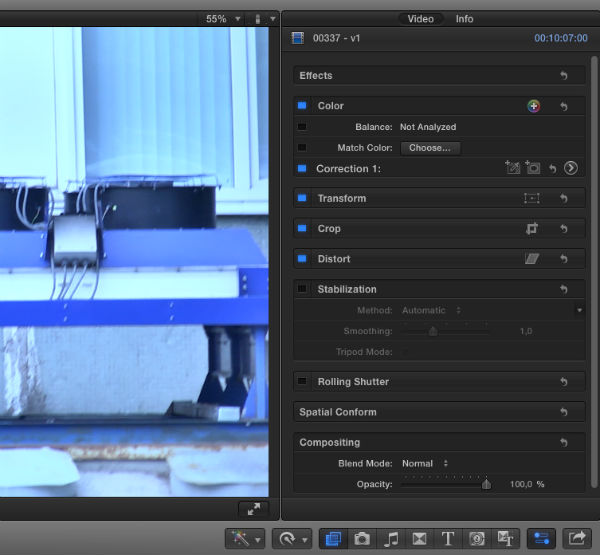
Task: Add a shape mask to Correction 1
Action: click(x=533, y=168)
